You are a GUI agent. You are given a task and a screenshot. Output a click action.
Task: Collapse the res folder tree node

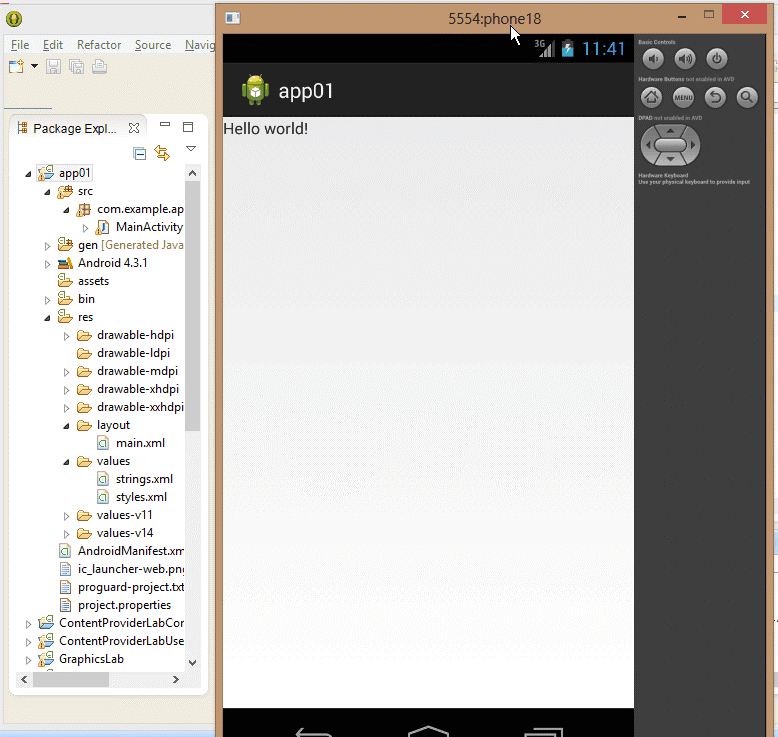[x=47, y=317]
